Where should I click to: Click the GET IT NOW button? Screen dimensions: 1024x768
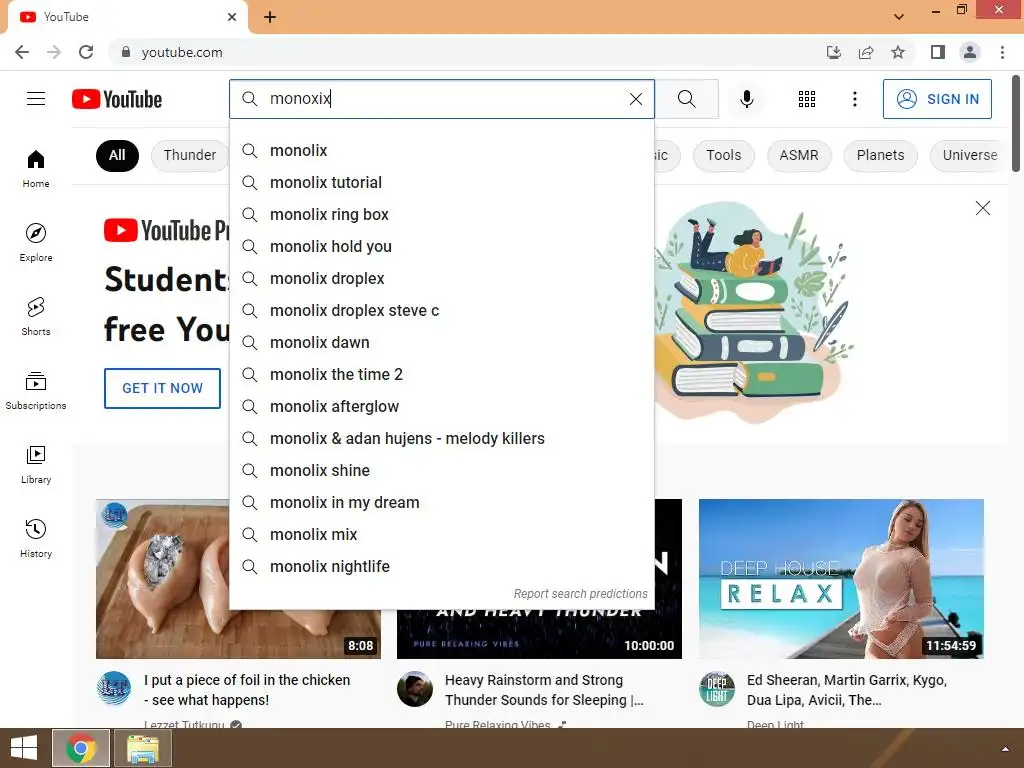pos(163,388)
